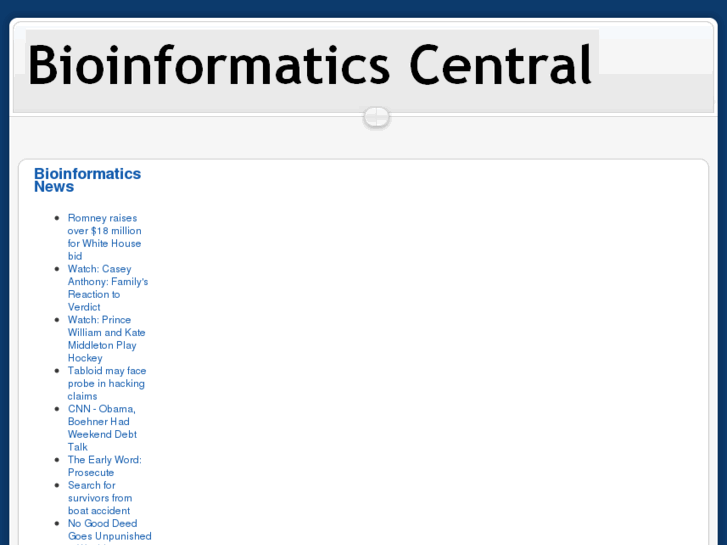Image resolution: width=727 pixels, height=545 pixels.
Task: Open Romney raises over $18 million article
Action: pyautogui.click(x=104, y=237)
